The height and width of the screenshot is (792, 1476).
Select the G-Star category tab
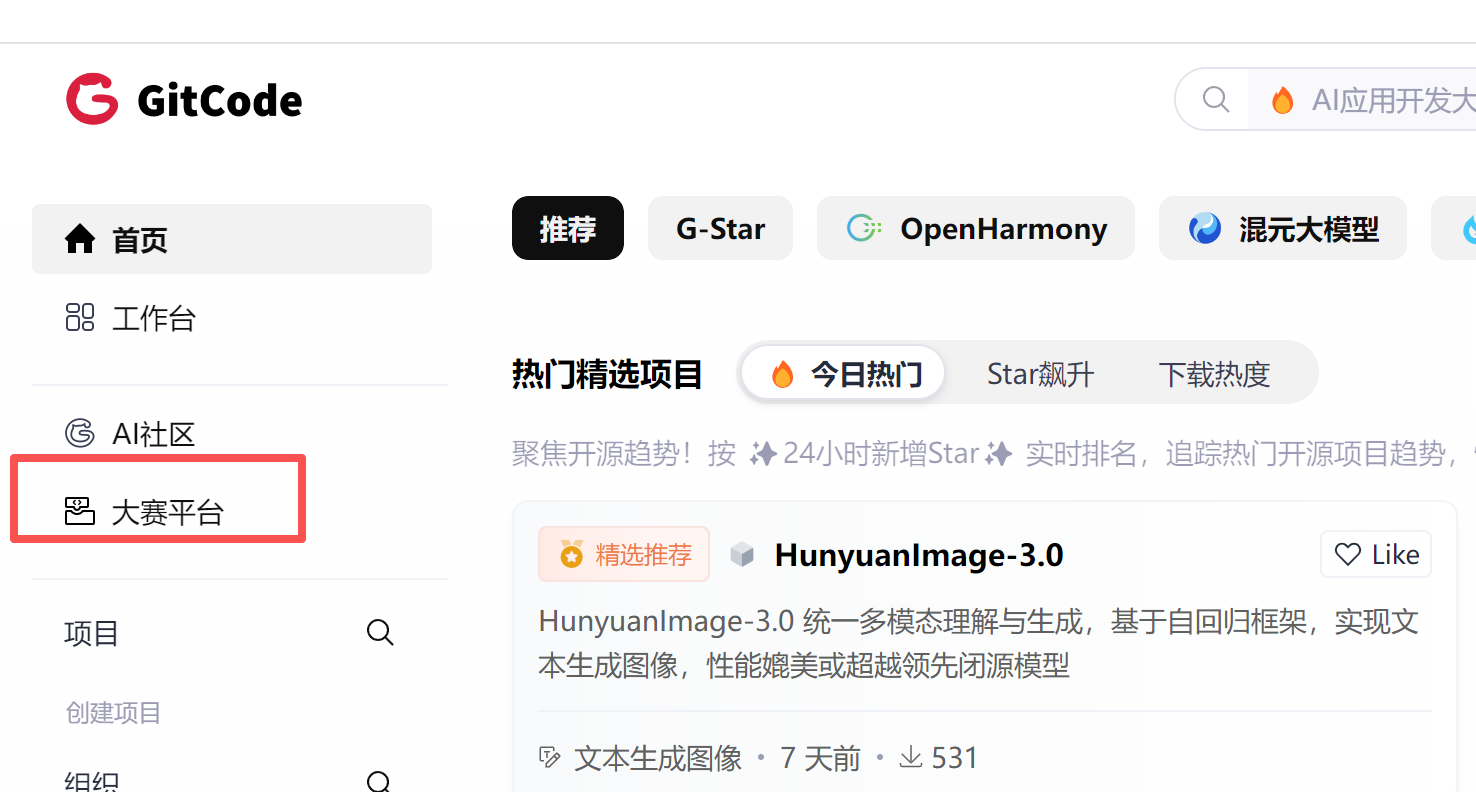(721, 228)
